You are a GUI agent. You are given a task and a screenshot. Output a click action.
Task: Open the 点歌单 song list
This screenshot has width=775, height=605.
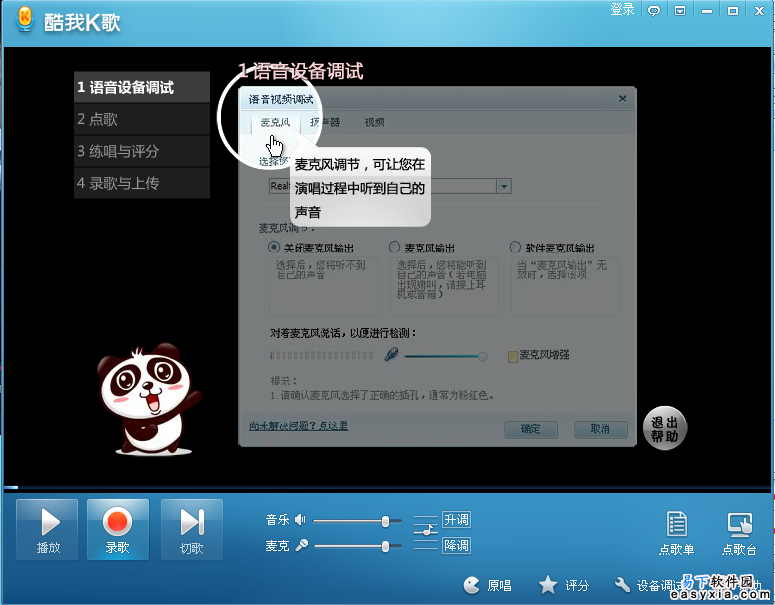[676, 533]
